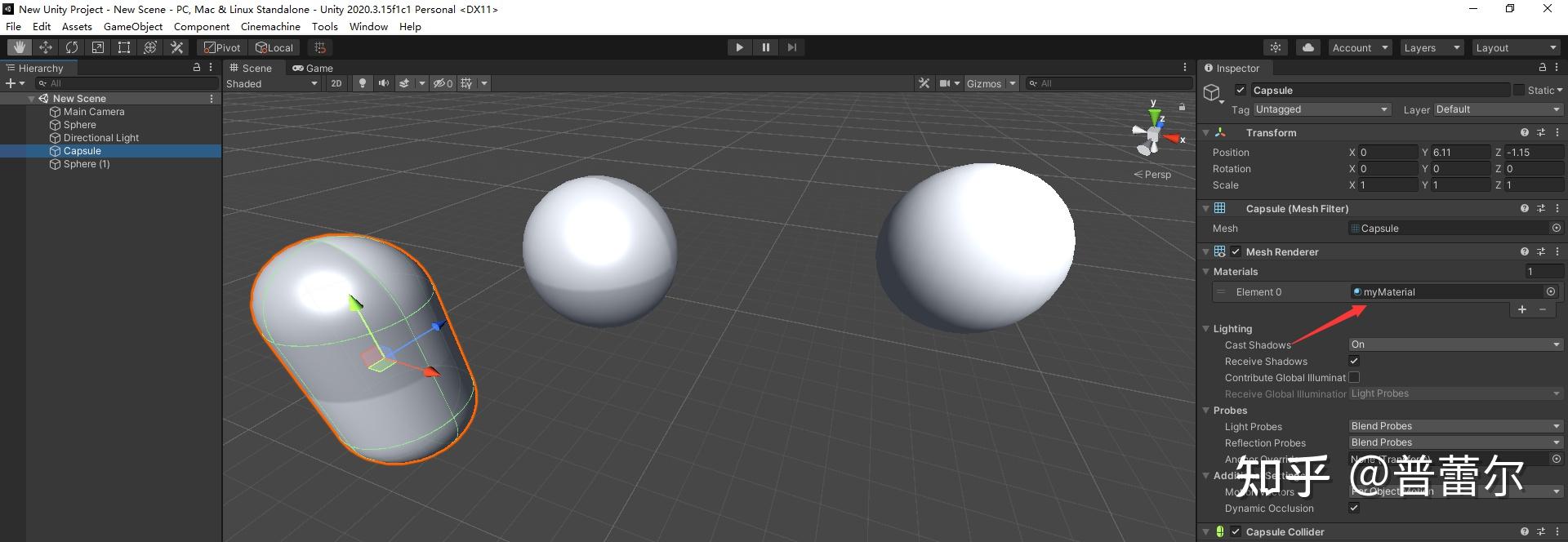
Task: Toggle Pivot handle position
Action: coord(222,47)
